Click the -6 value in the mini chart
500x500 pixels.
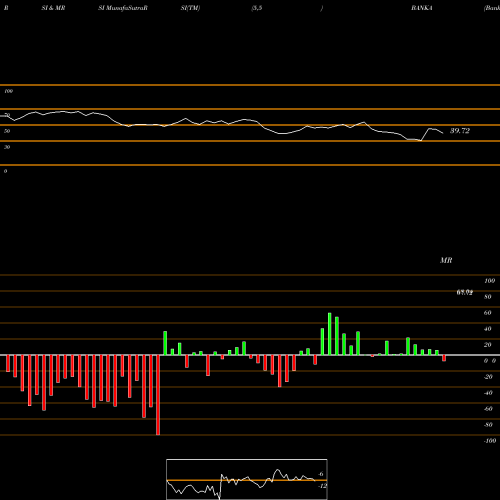(x=320, y=474)
